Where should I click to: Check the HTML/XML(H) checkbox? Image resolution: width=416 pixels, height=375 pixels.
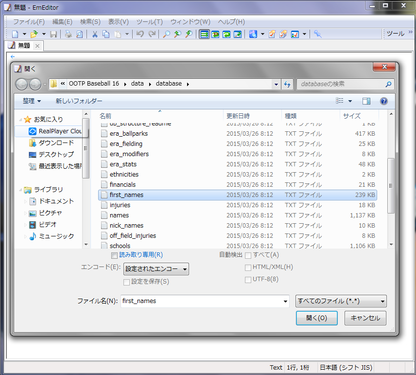click(248, 267)
